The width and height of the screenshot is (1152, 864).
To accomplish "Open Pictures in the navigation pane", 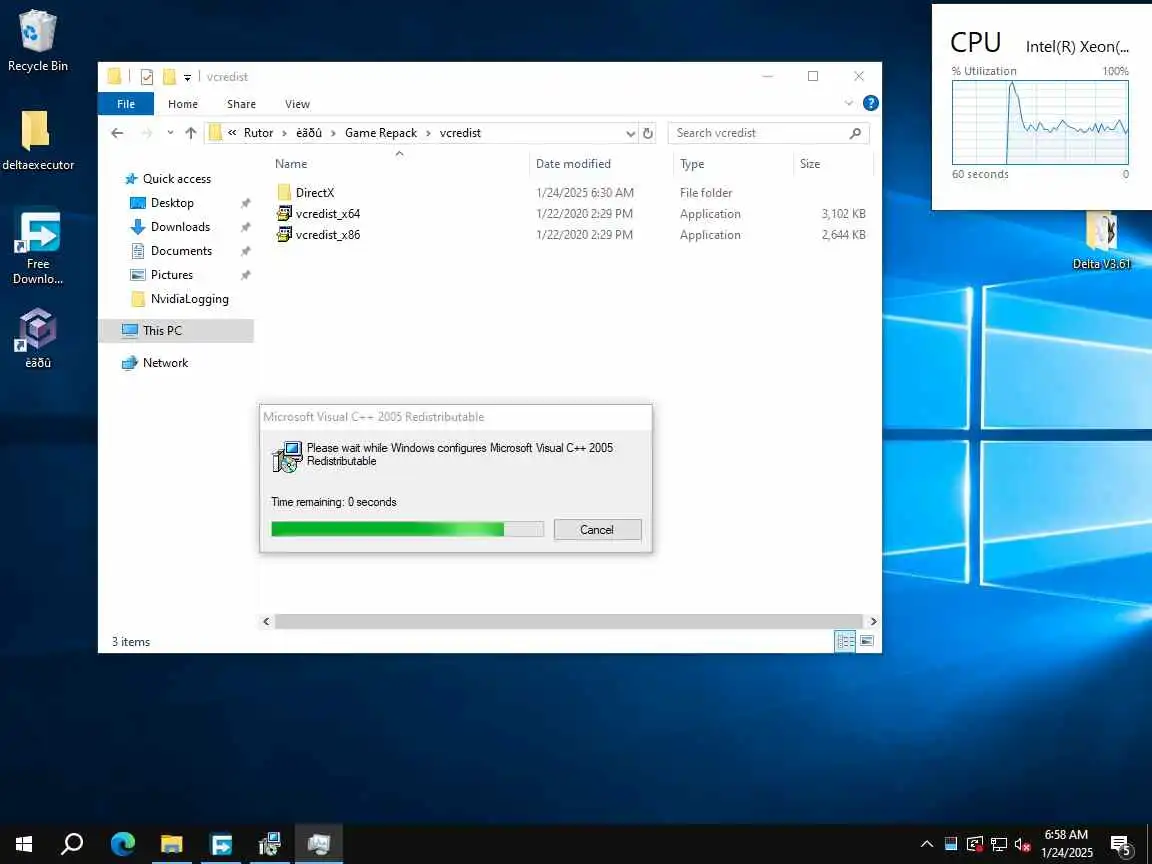I will pyautogui.click(x=171, y=275).
